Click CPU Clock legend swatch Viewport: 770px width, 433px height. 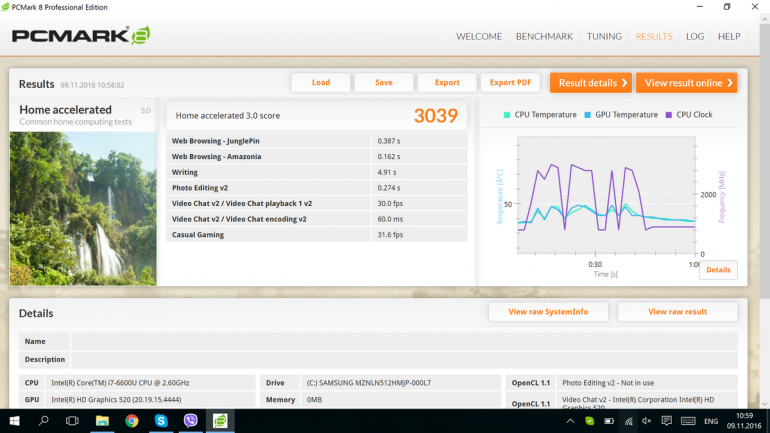pyautogui.click(x=668, y=115)
